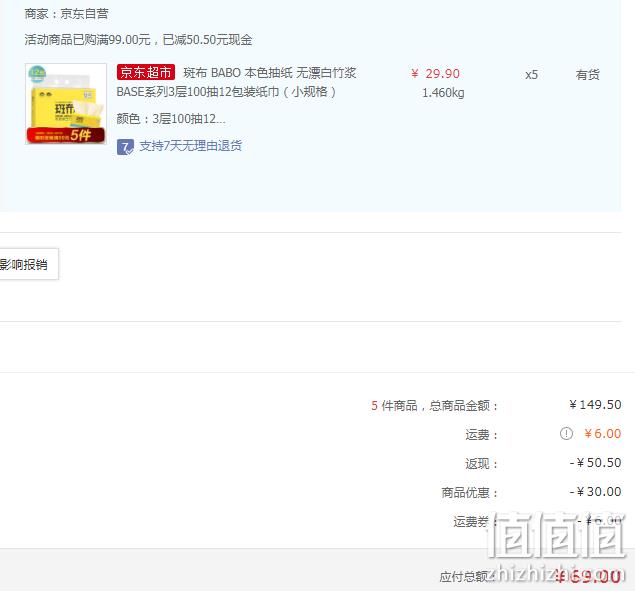Select the weight 1.460kg text

pyautogui.click(x=443, y=93)
